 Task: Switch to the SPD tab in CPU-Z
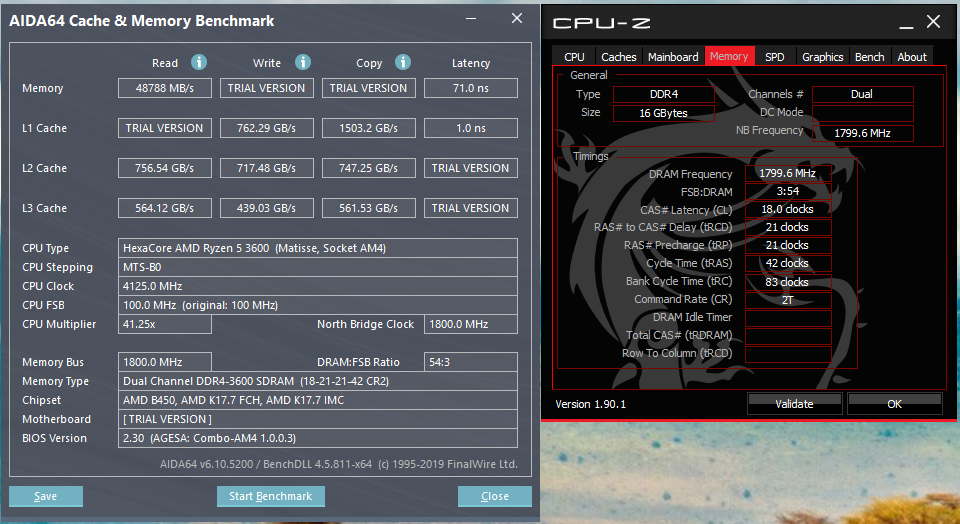(774, 56)
